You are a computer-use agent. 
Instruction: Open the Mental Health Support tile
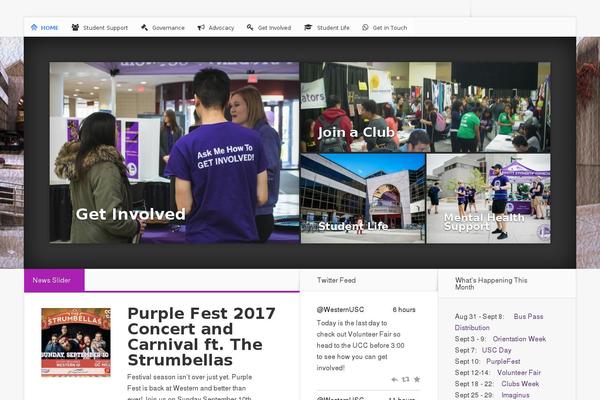tap(489, 199)
